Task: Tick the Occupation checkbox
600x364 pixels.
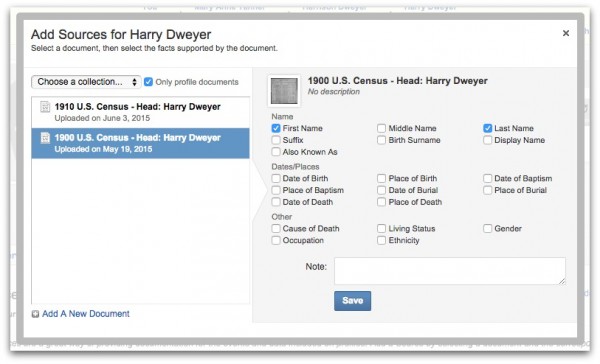Action: [276, 240]
